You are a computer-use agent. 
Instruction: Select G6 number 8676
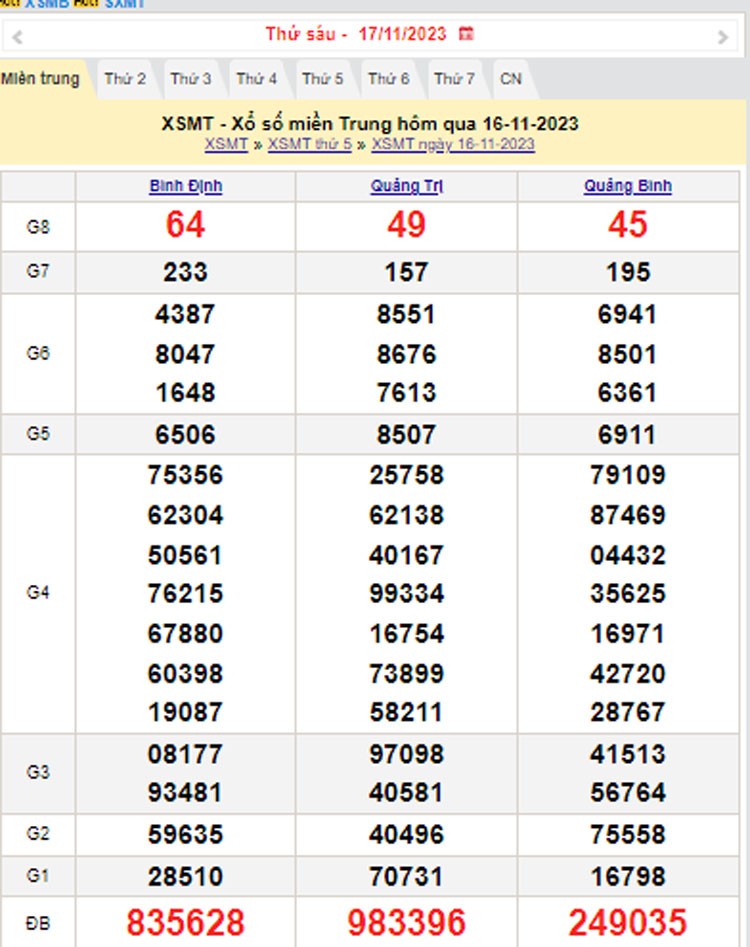(x=406, y=355)
